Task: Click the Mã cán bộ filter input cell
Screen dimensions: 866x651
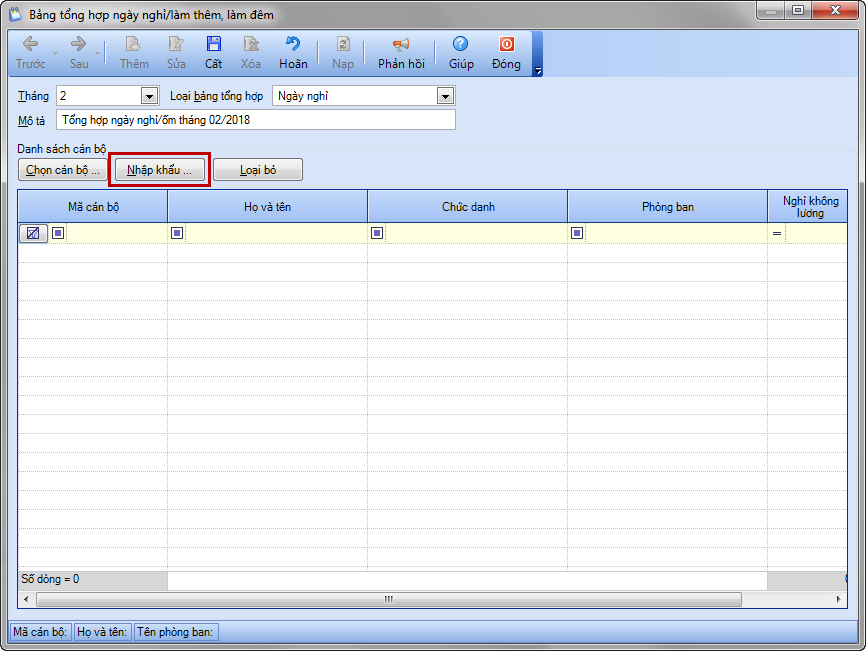Action: [x=117, y=233]
